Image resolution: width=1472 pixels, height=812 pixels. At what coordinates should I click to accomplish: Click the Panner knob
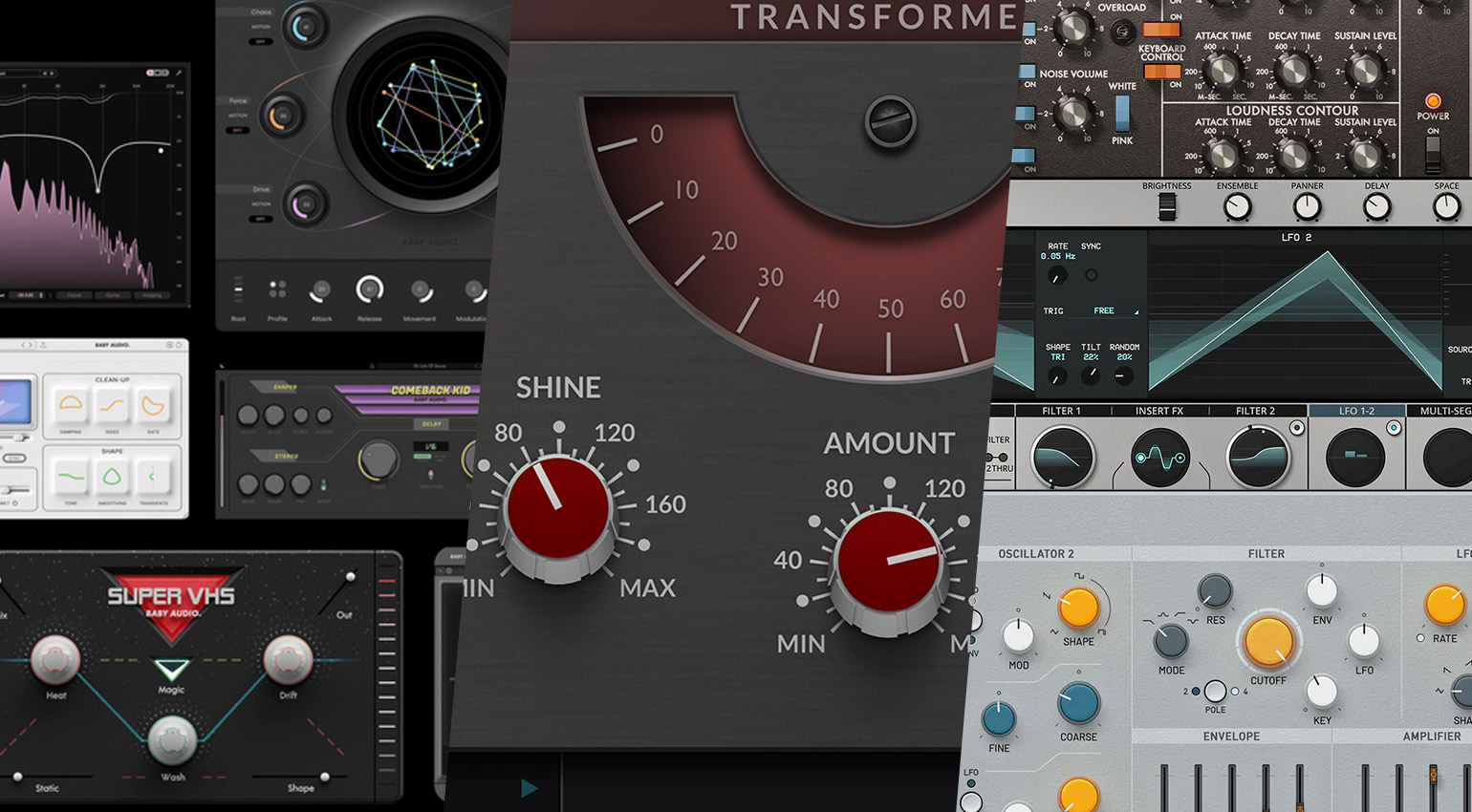1307,207
